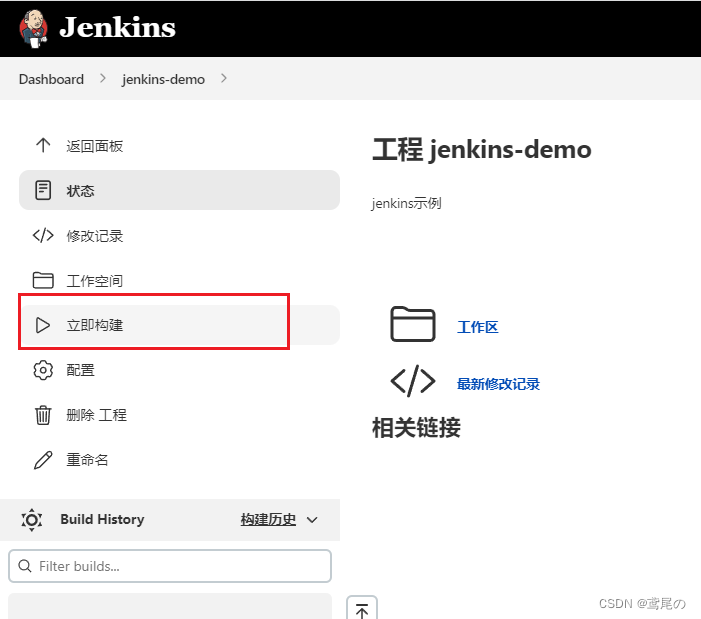Image resolution: width=701 pixels, height=619 pixels.
Task: Expand the chevron after Dashboard breadcrumb
Action: 103,79
